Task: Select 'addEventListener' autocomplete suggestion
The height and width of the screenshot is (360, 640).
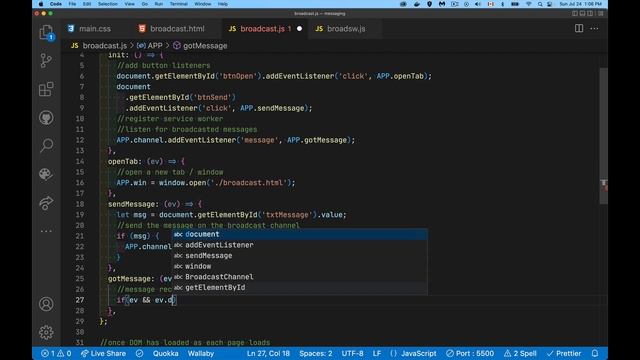Action: [x=300, y=245]
